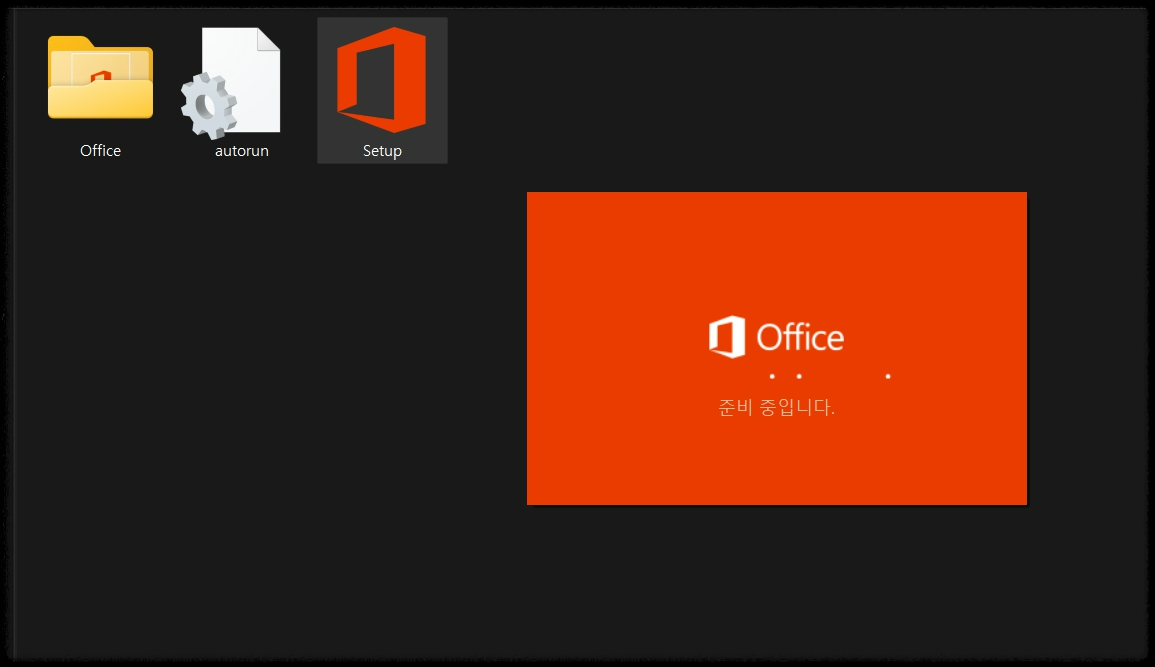Click the 'Office' folder name label
The width and height of the screenshot is (1155, 667).
pos(100,151)
